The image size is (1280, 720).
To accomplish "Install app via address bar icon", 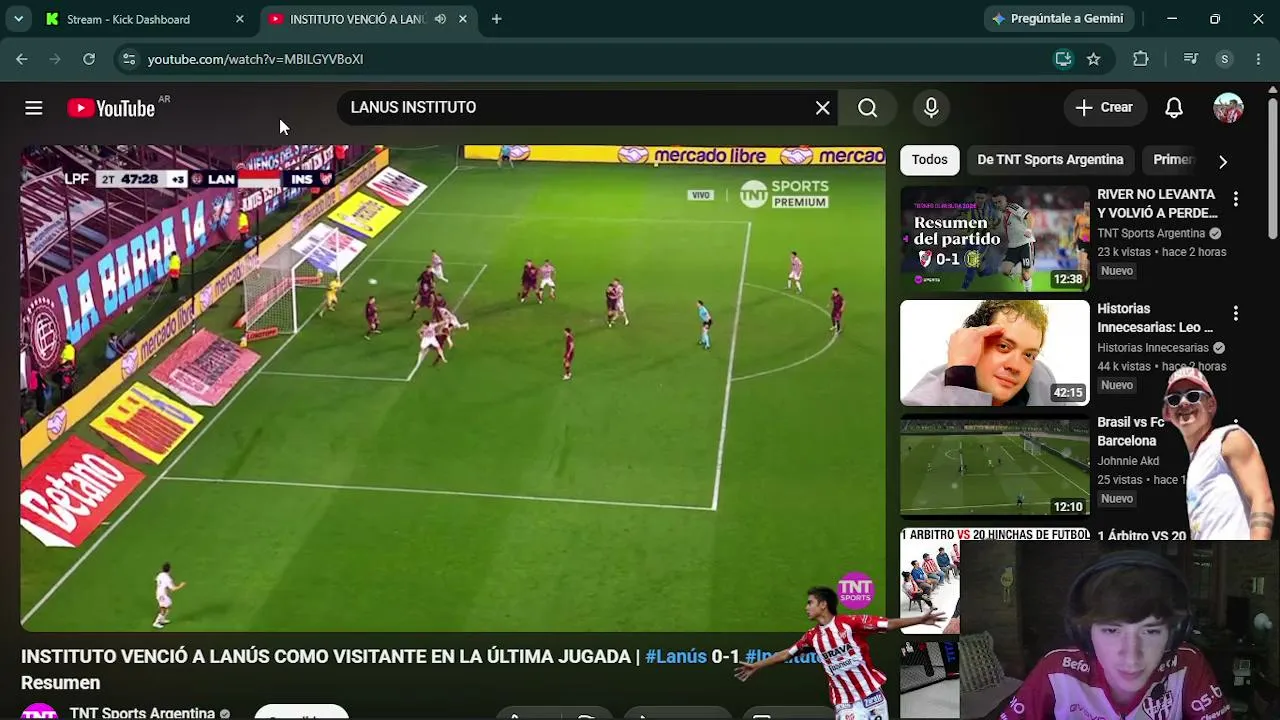I will [1063, 59].
